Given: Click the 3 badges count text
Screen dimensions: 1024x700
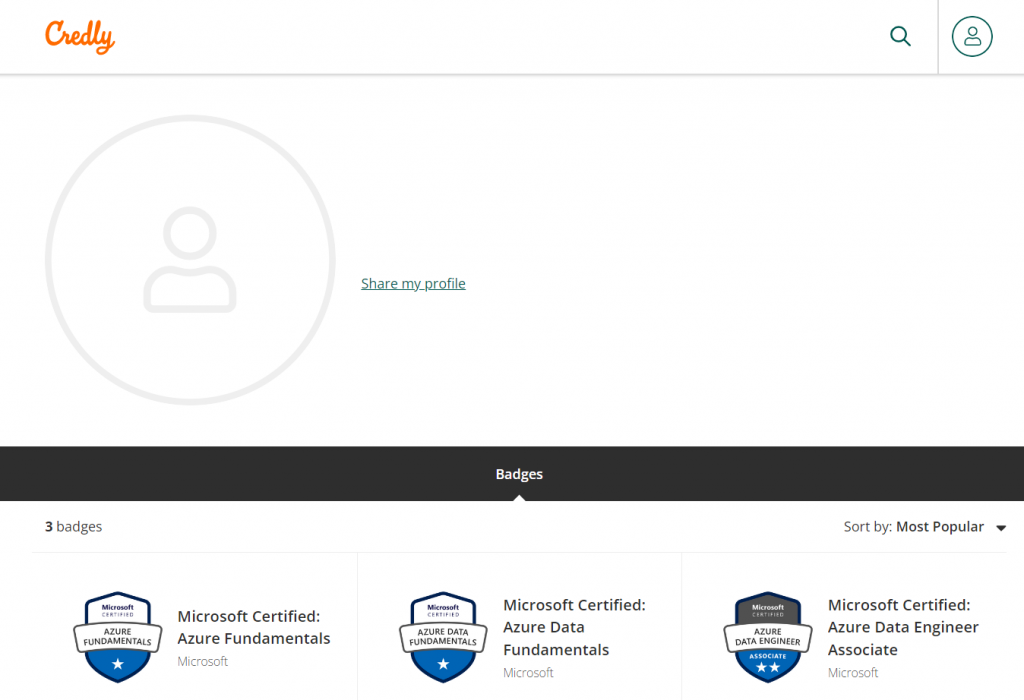Looking at the screenshot, I should point(73,526).
